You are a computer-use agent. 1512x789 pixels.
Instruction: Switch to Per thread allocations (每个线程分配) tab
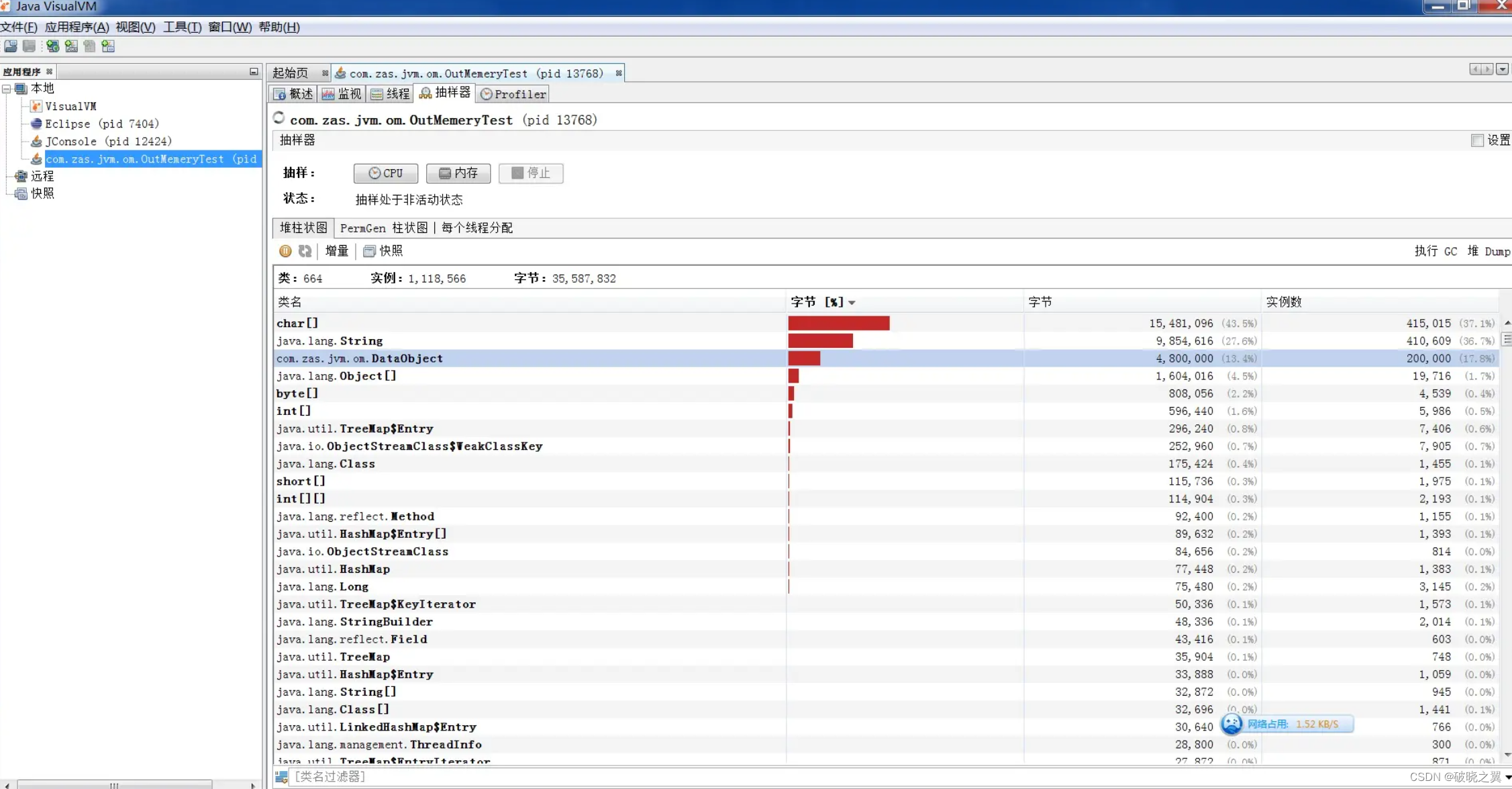(477, 228)
